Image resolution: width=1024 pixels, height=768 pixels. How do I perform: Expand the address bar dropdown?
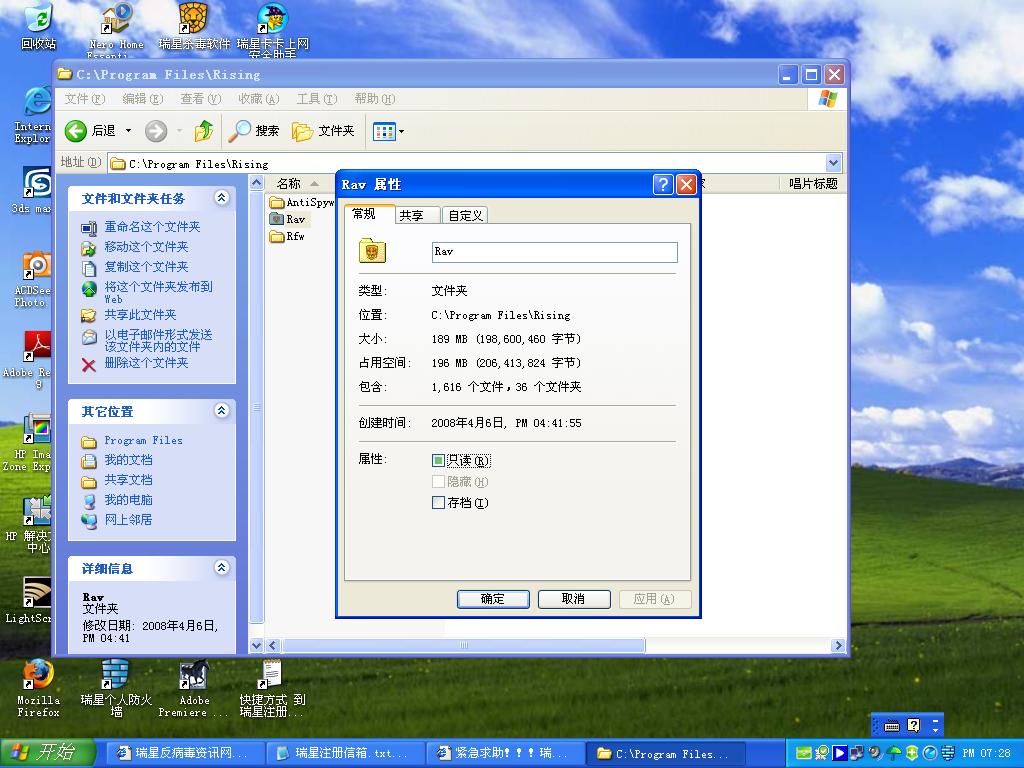click(833, 163)
